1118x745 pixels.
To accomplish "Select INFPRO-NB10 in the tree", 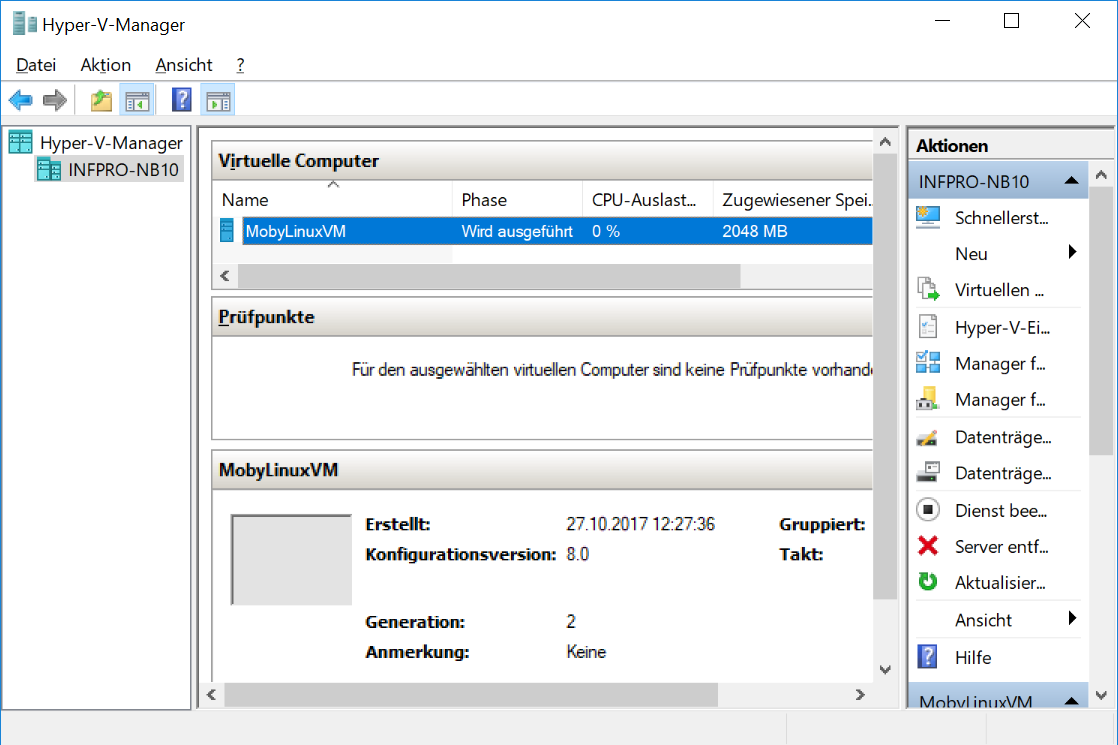I will point(123,170).
